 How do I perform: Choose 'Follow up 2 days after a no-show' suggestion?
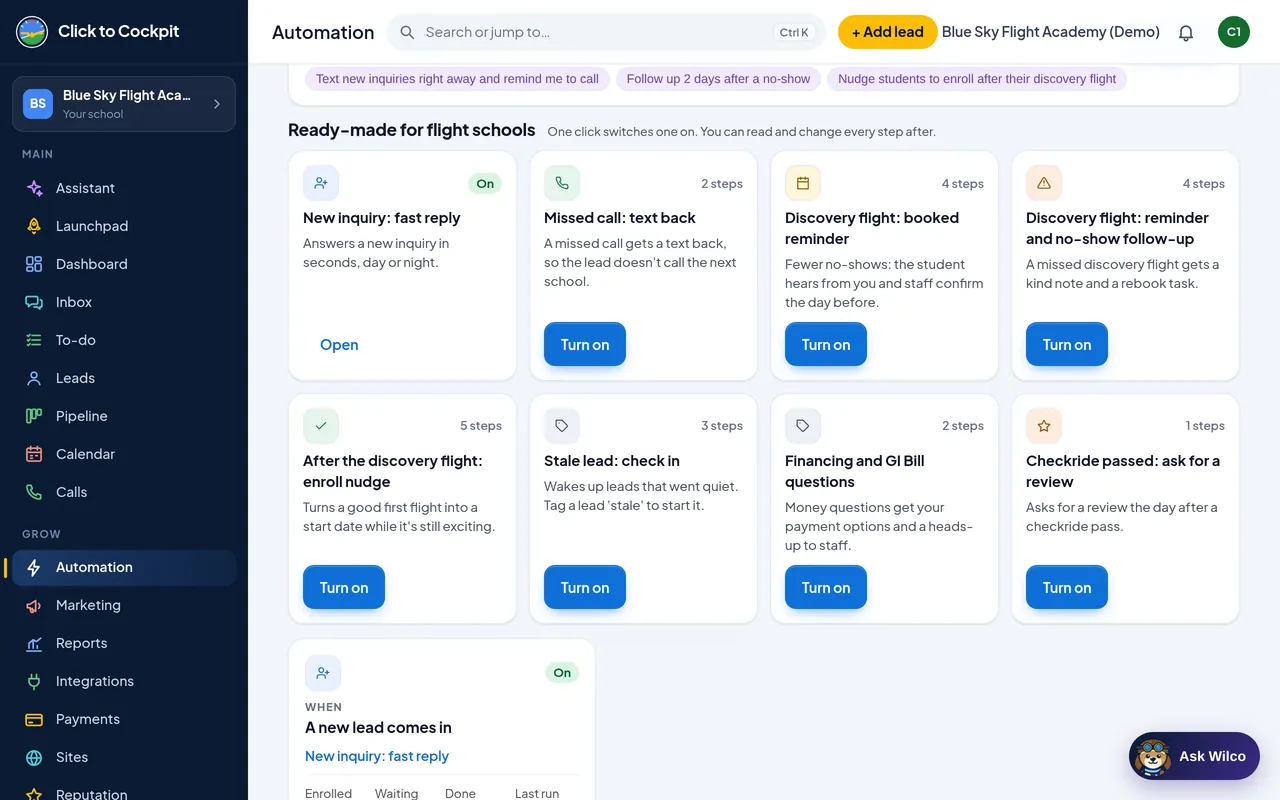click(x=718, y=79)
